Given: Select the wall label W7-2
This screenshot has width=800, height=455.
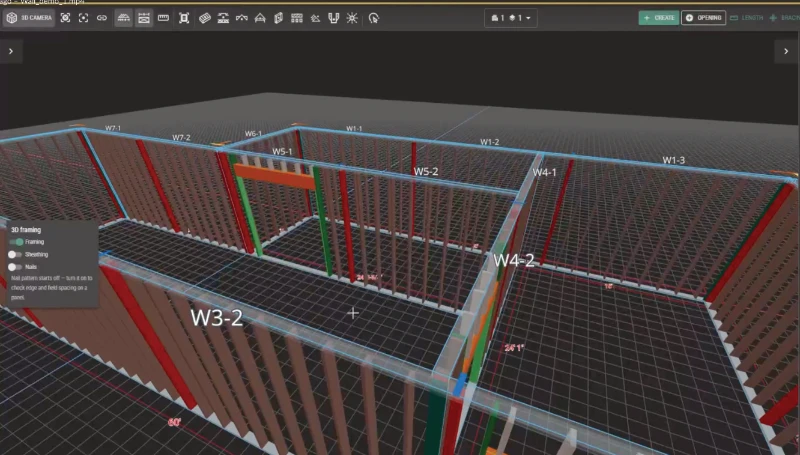Looking at the screenshot, I should [x=181, y=138].
